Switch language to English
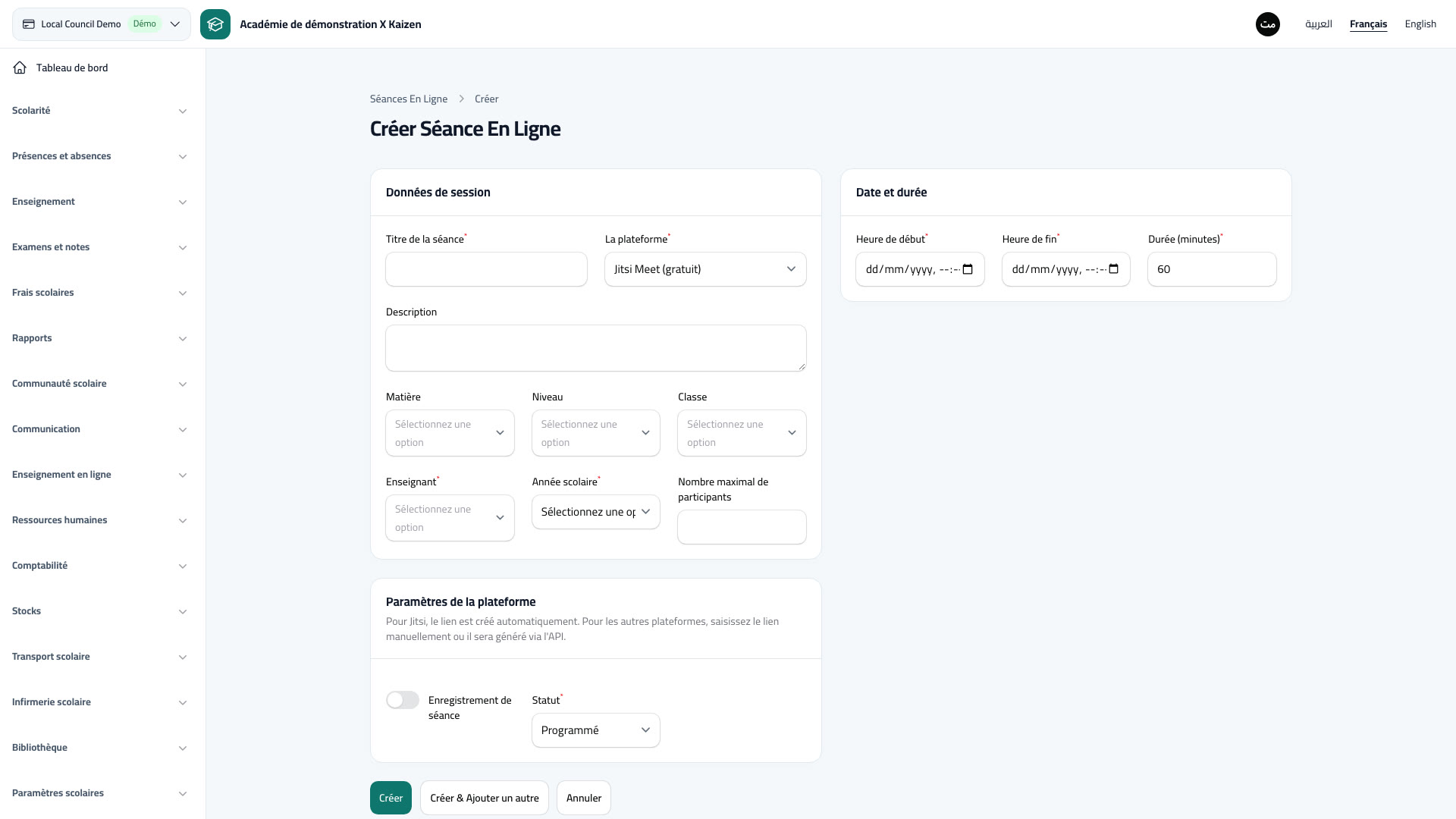The height and width of the screenshot is (819, 1456). [x=1420, y=24]
